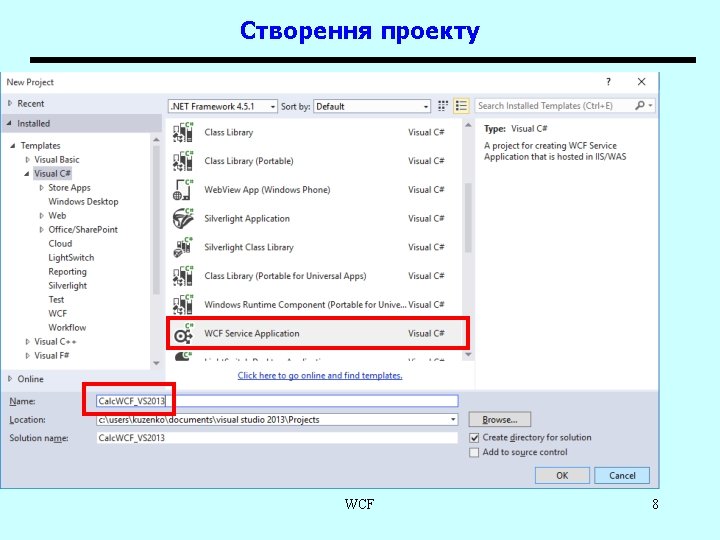Open the search options dropdown arrow
Image resolution: width=720 pixels, height=540 pixels.
point(650,106)
